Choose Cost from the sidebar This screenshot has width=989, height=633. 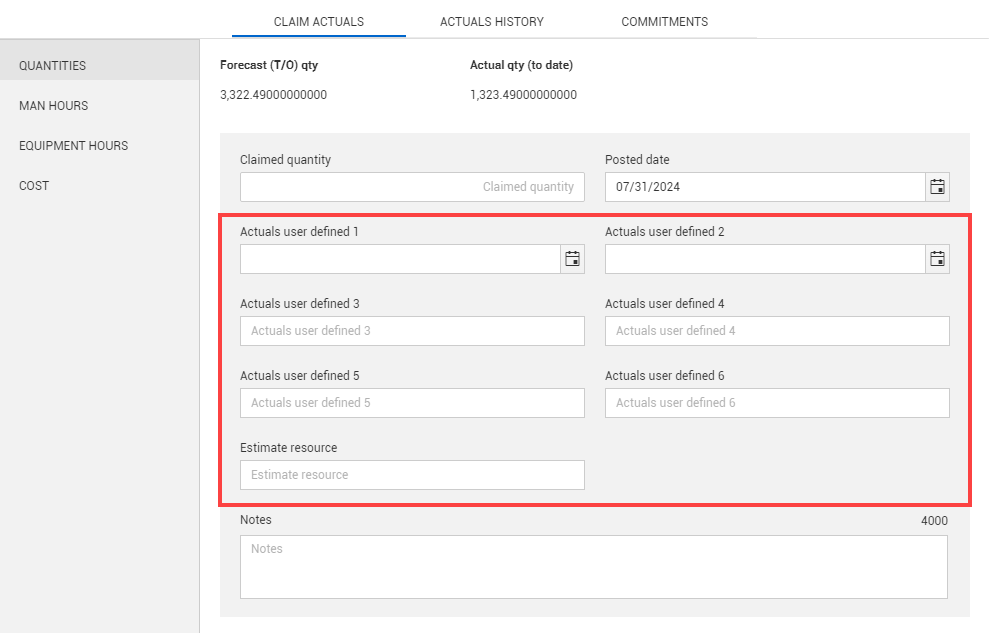pyautogui.click(x=34, y=186)
